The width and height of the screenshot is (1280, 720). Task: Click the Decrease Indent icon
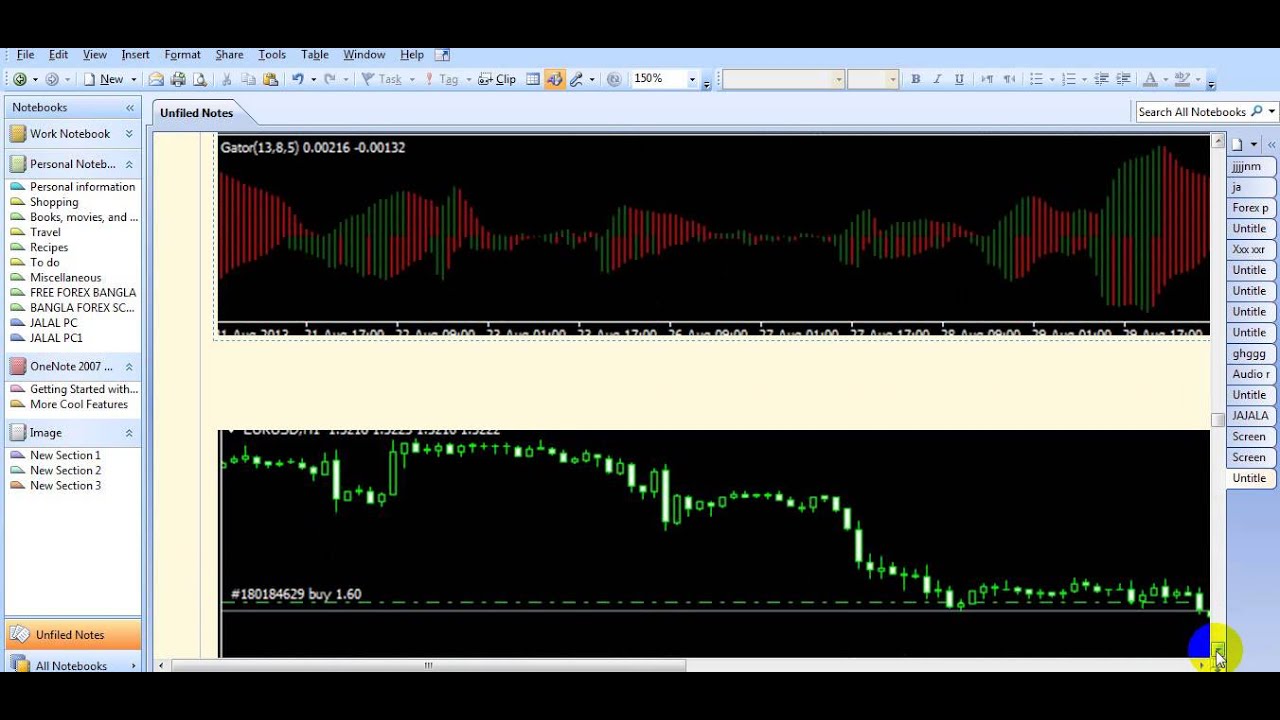point(1101,79)
